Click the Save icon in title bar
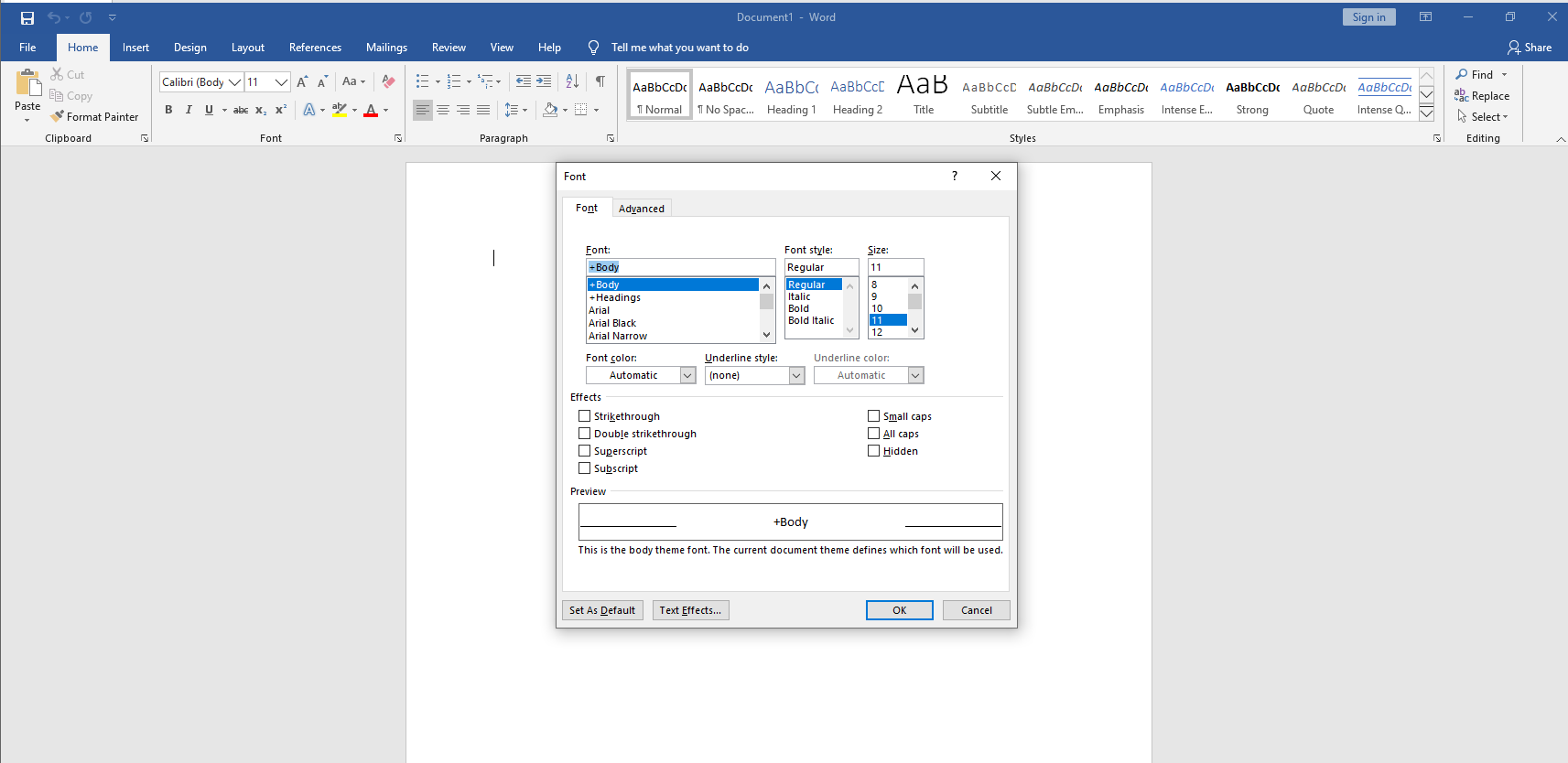Screen dimensions: 1568x763 27,17
